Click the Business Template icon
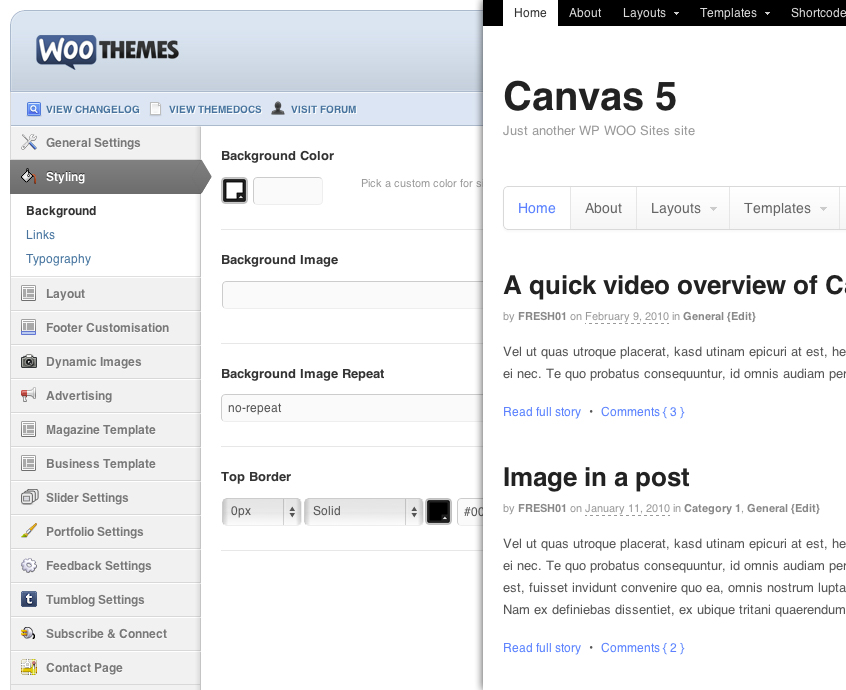 pyautogui.click(x=29, y=463)
